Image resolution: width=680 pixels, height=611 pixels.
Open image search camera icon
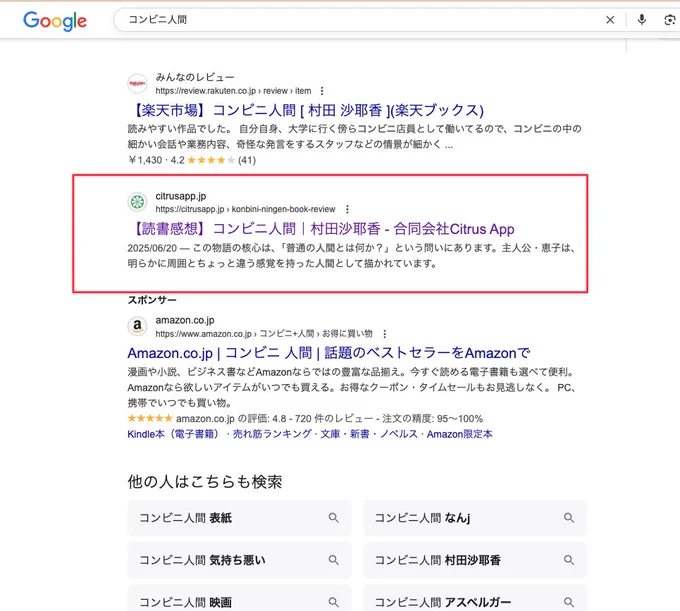point(670,20)
